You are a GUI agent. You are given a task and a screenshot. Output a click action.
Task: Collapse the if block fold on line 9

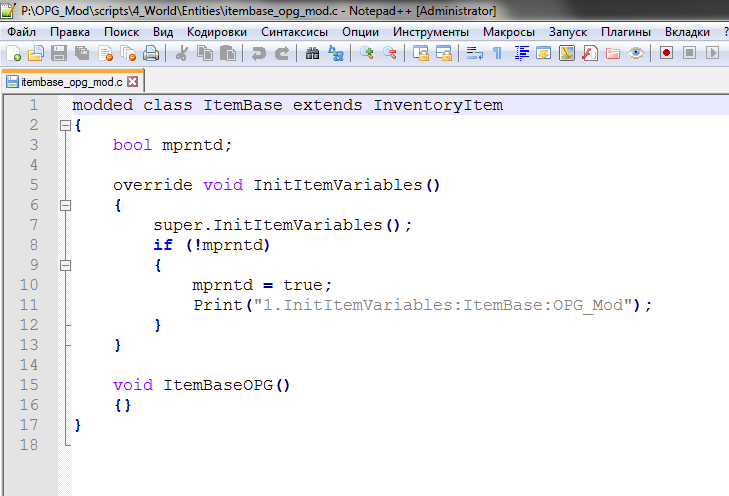point(66,265)
